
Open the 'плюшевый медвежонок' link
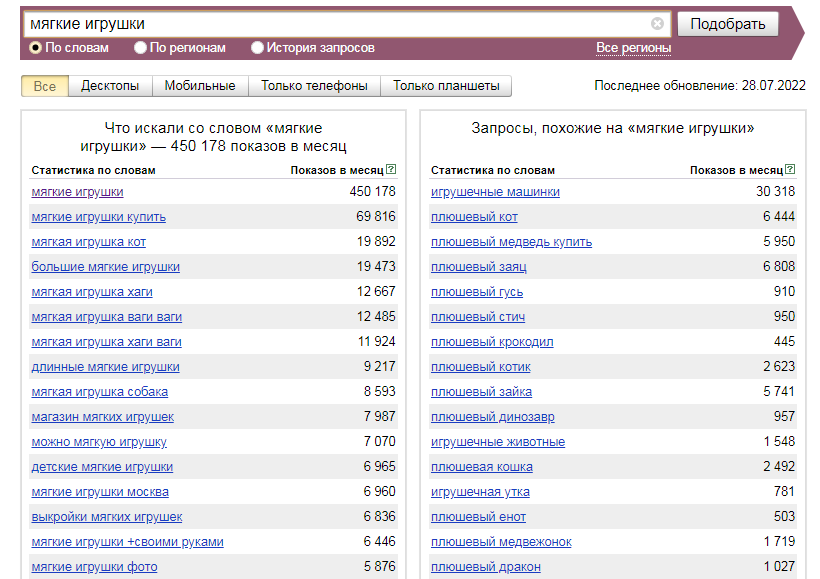coord(501,542)
